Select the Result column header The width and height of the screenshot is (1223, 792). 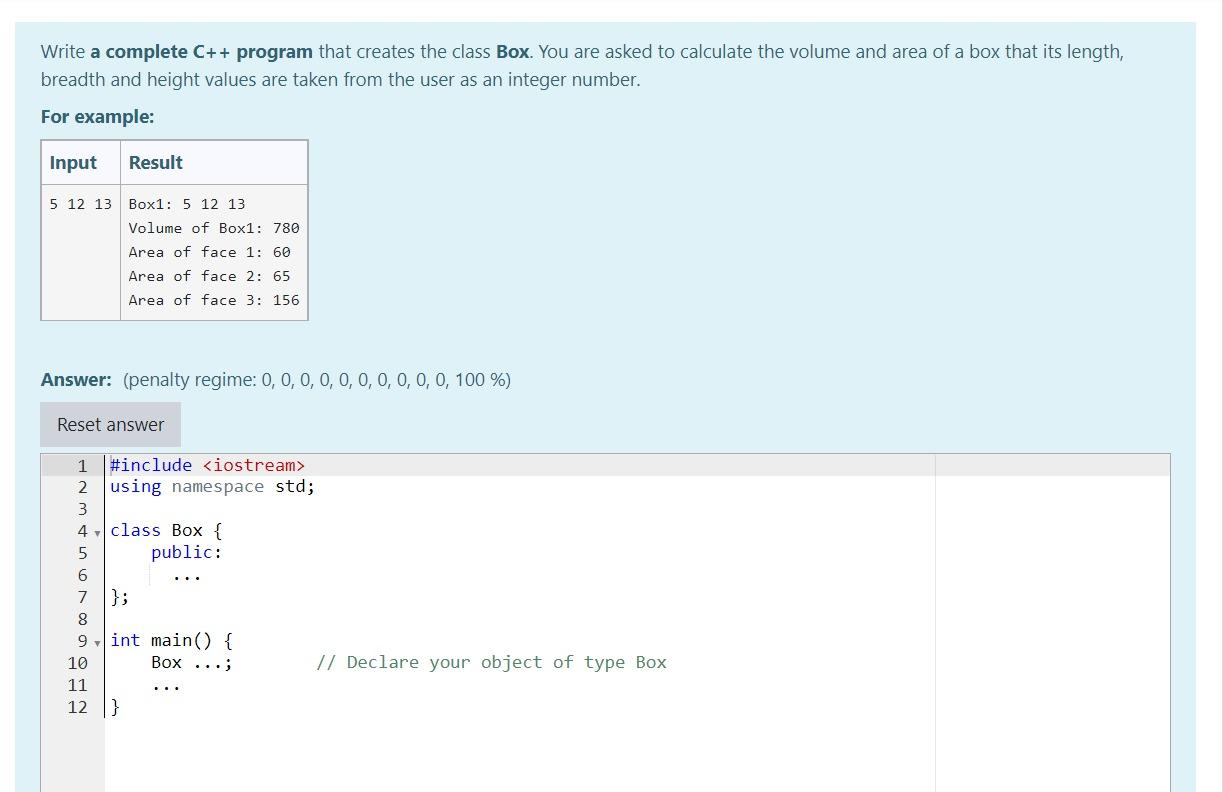156,162
